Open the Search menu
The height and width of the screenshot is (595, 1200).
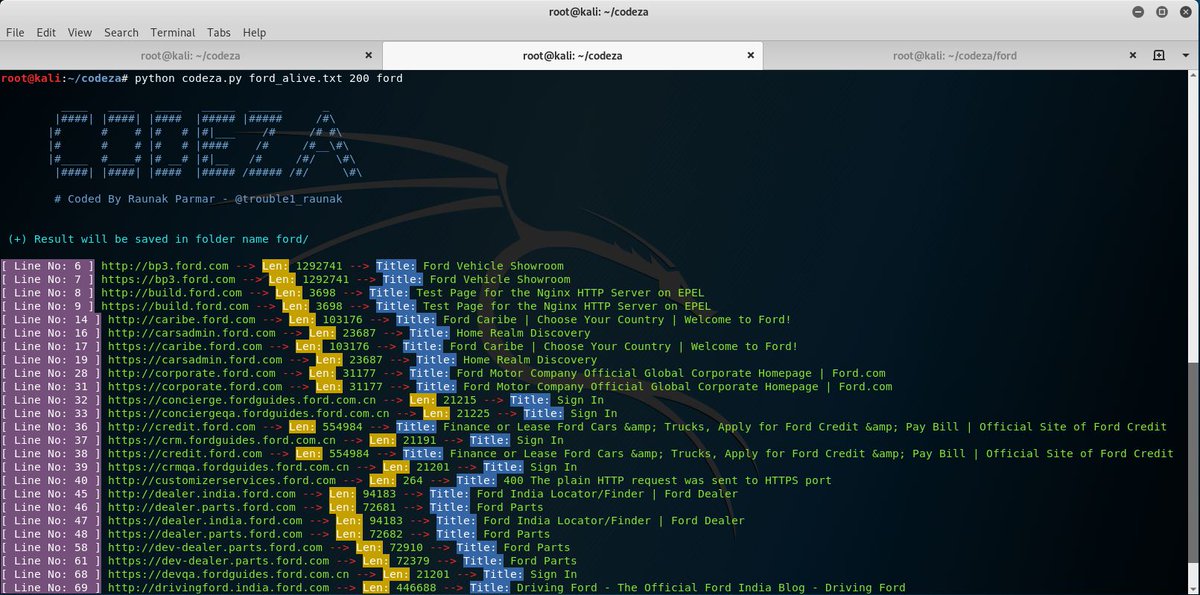(121, 33)
